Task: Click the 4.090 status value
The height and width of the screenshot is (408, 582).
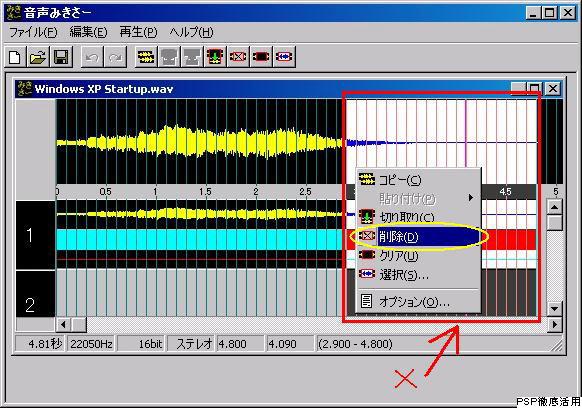Action: pos(290,344)
